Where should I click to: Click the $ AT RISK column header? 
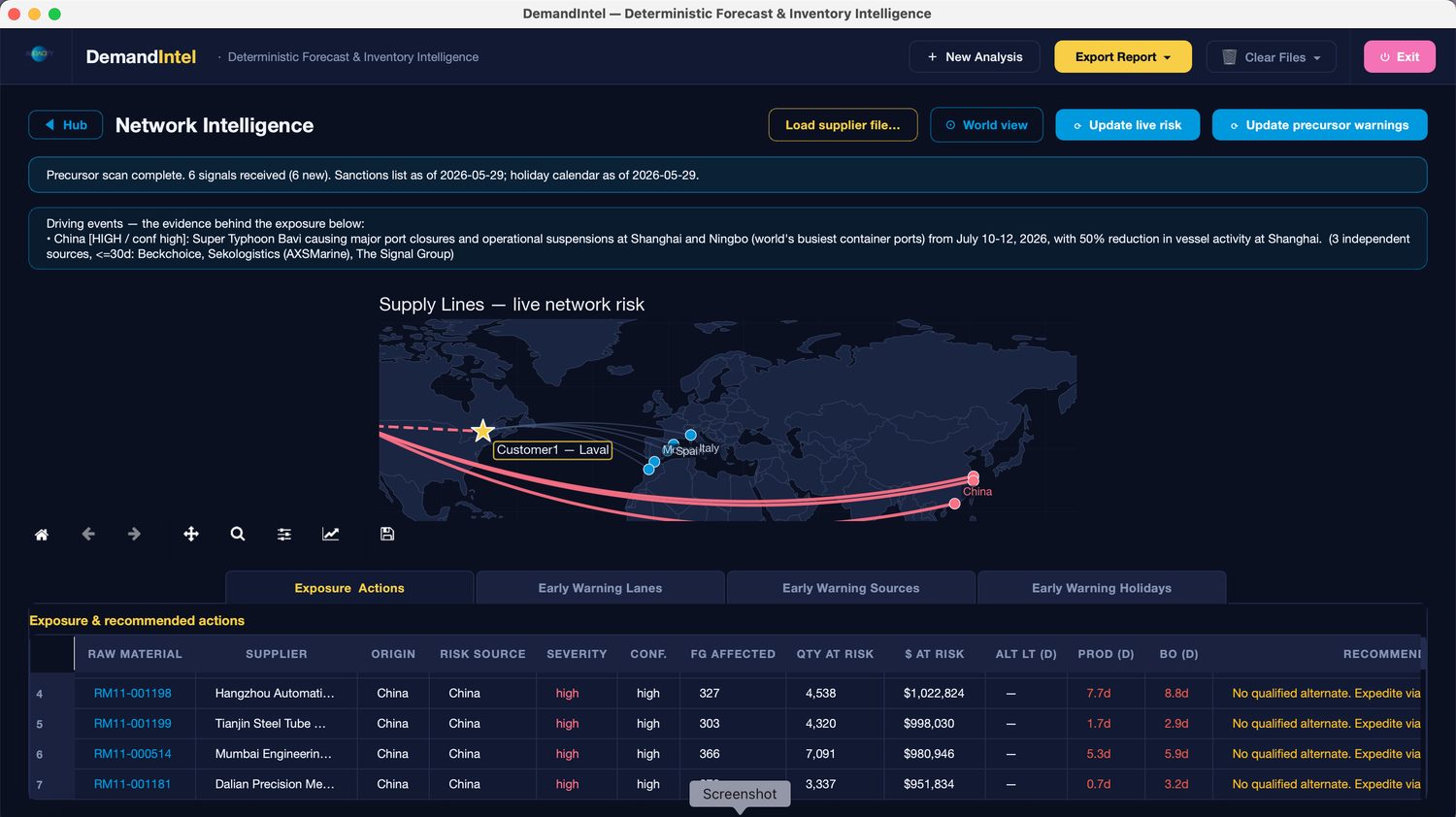pos(934,654)
